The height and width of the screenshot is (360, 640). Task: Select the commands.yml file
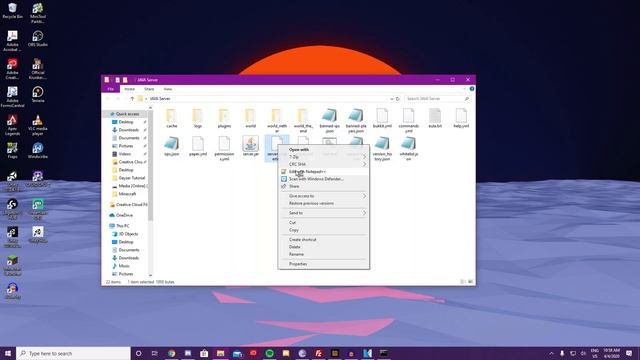[409, 120]
